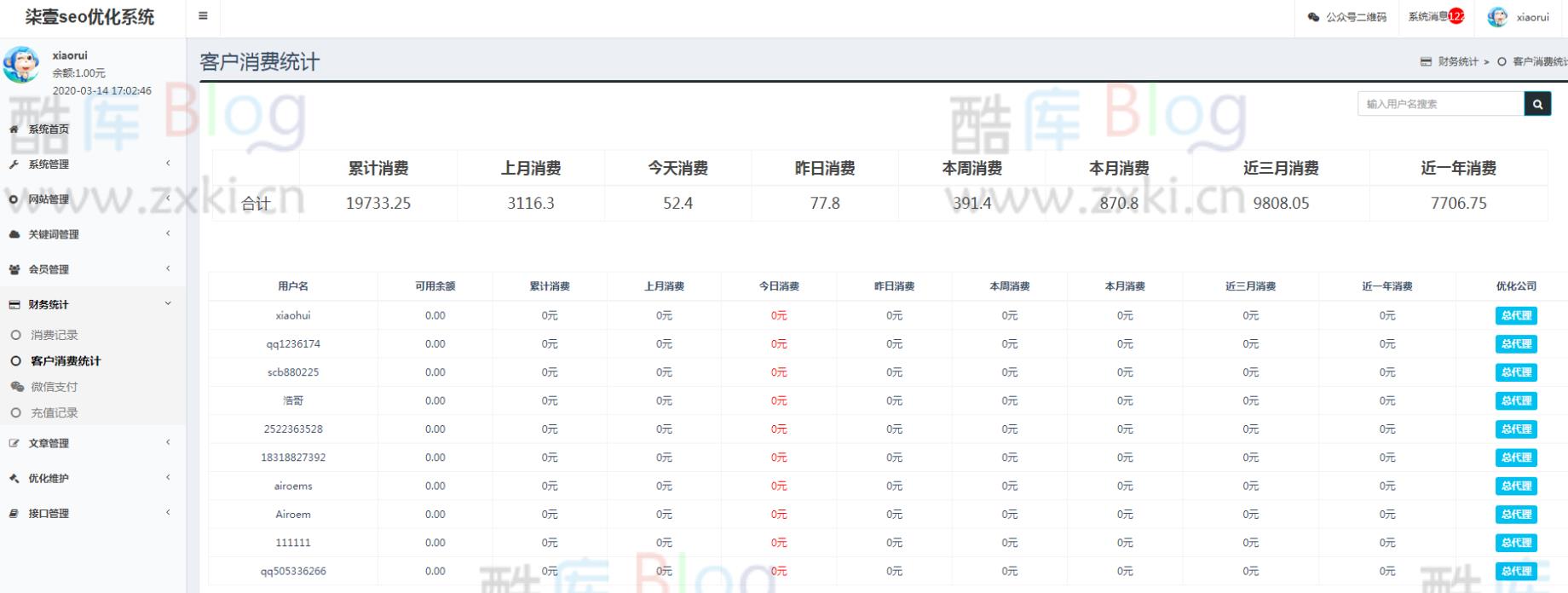Click circle icon beside 消费记录
The width and height of the screenshot is (1568, 593).
(15, 335)
